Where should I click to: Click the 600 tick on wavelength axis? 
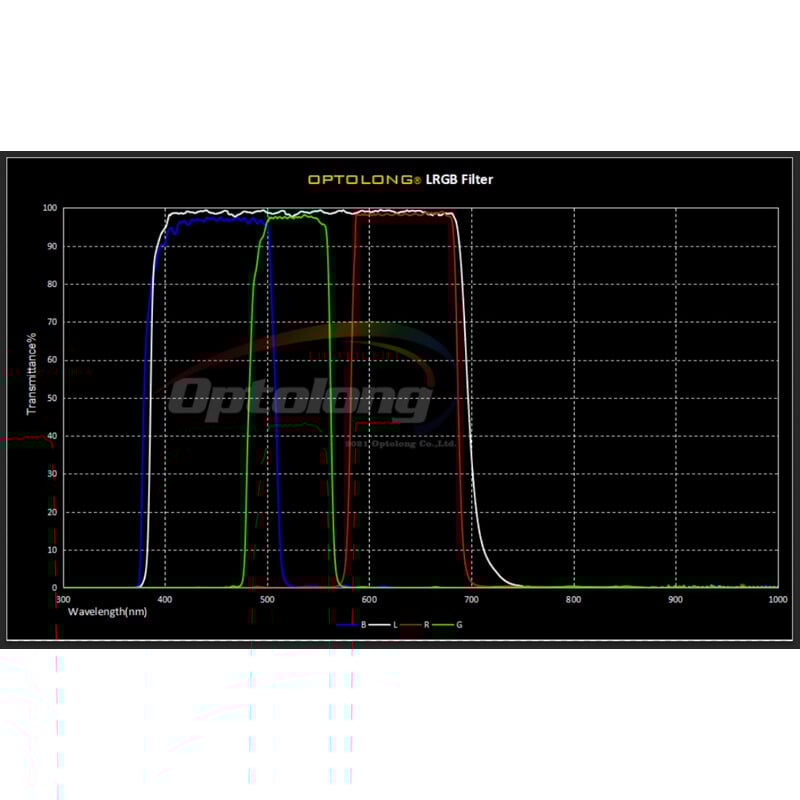[x=369, y=598]
